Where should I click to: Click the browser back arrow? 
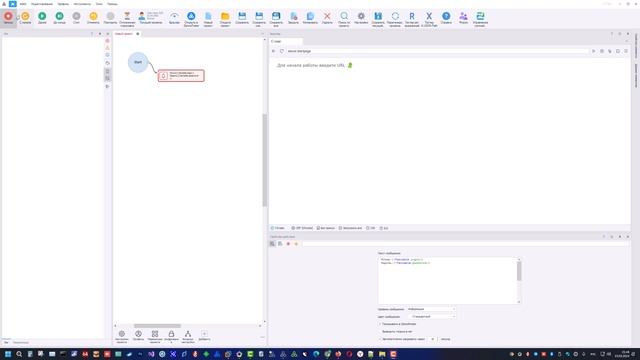(x=273, y=51)
